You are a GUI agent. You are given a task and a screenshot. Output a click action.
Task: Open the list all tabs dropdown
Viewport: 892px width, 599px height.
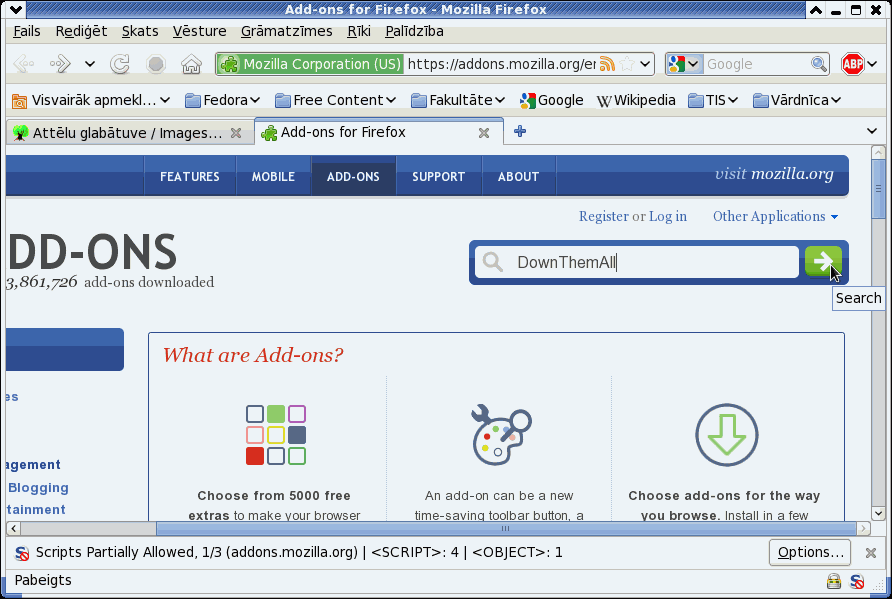pos(872,131)
